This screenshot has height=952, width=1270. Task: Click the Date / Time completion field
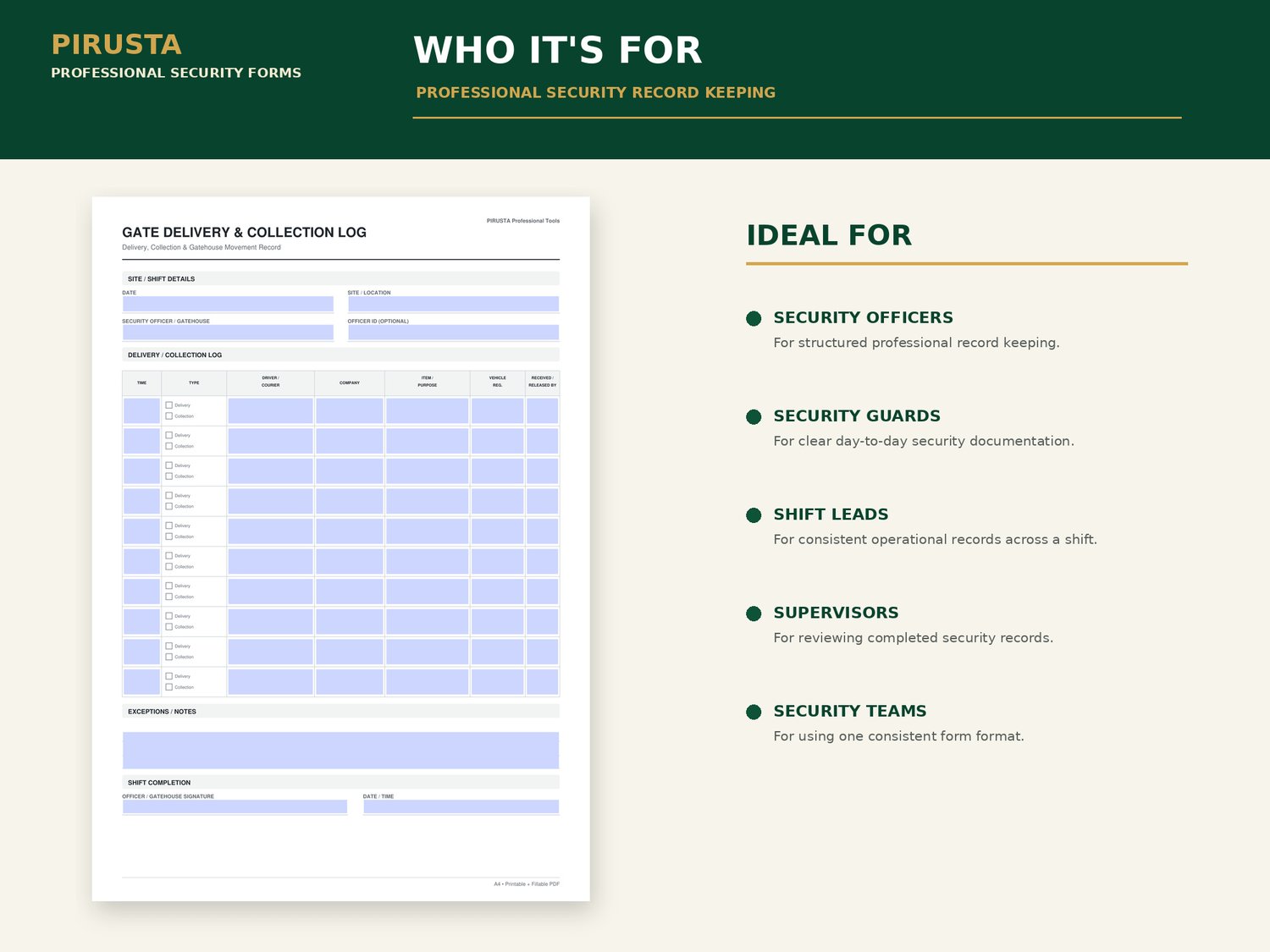click(x=461, y=807)
